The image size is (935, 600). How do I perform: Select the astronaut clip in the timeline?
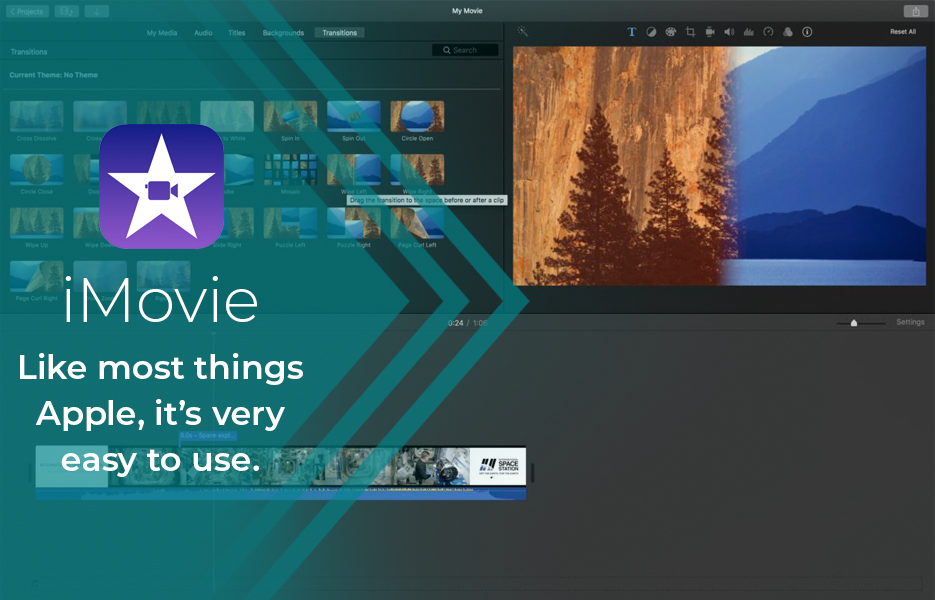pyautogui.click(x=431, y=466)
